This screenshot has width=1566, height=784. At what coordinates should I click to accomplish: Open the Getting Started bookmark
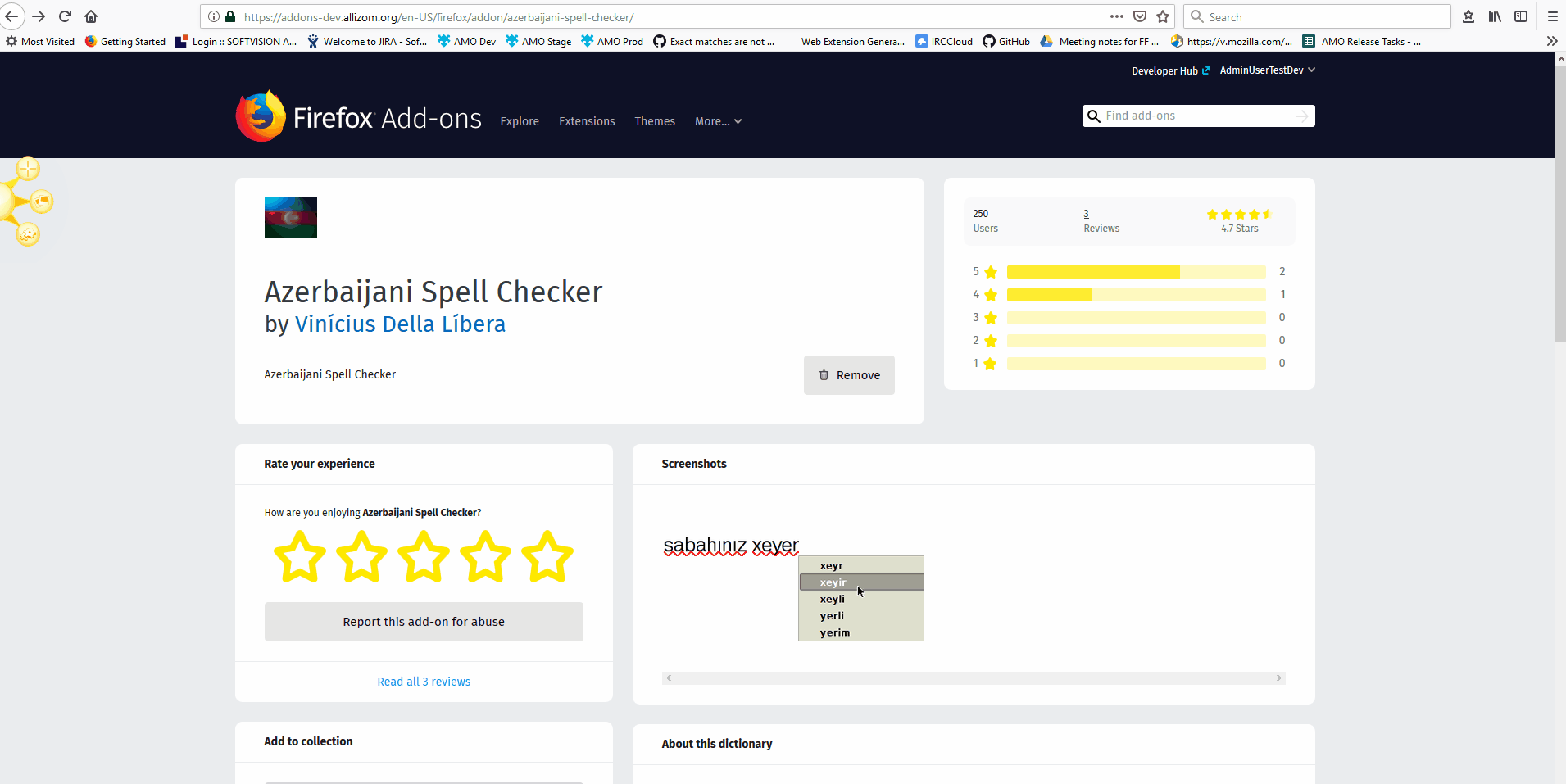[125, 41]
